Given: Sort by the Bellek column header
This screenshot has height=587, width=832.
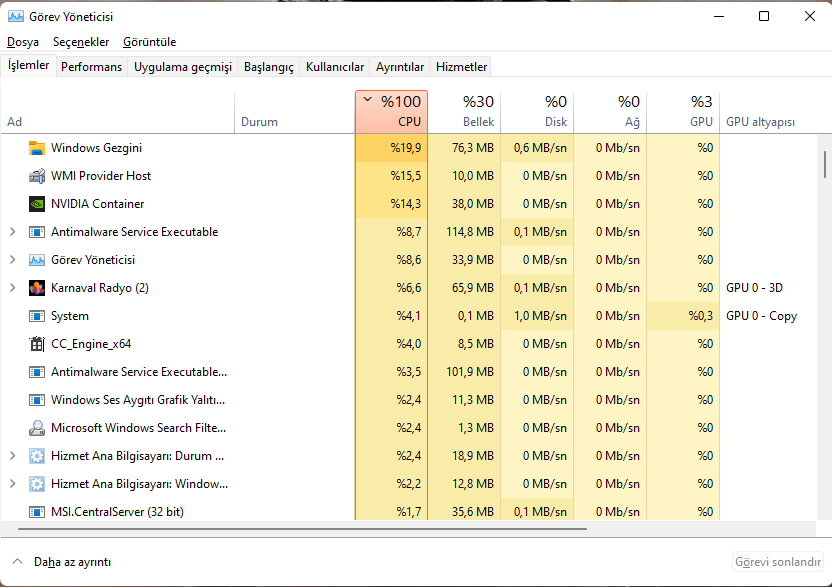Looking at the screenshot, I should (x=464, y=112).
